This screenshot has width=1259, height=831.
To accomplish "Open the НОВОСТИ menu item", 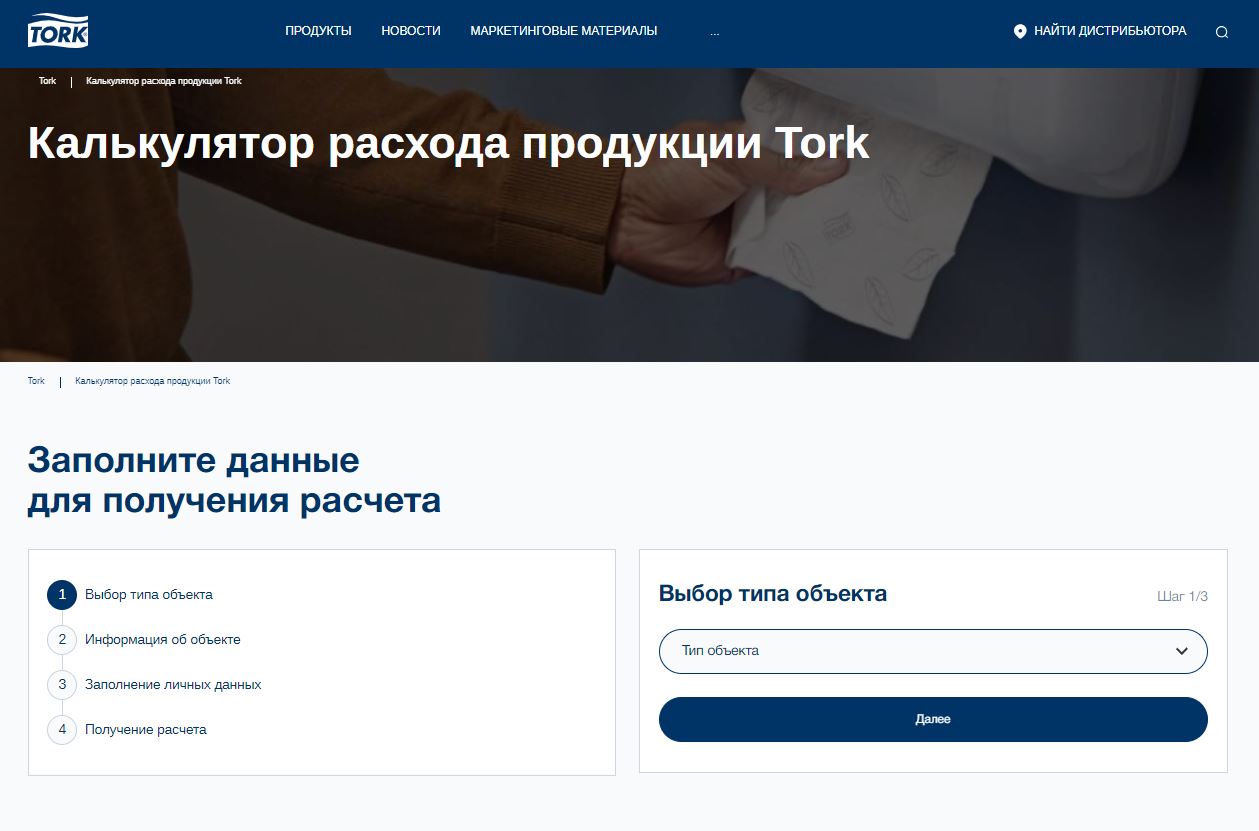I will coord(411,31).
